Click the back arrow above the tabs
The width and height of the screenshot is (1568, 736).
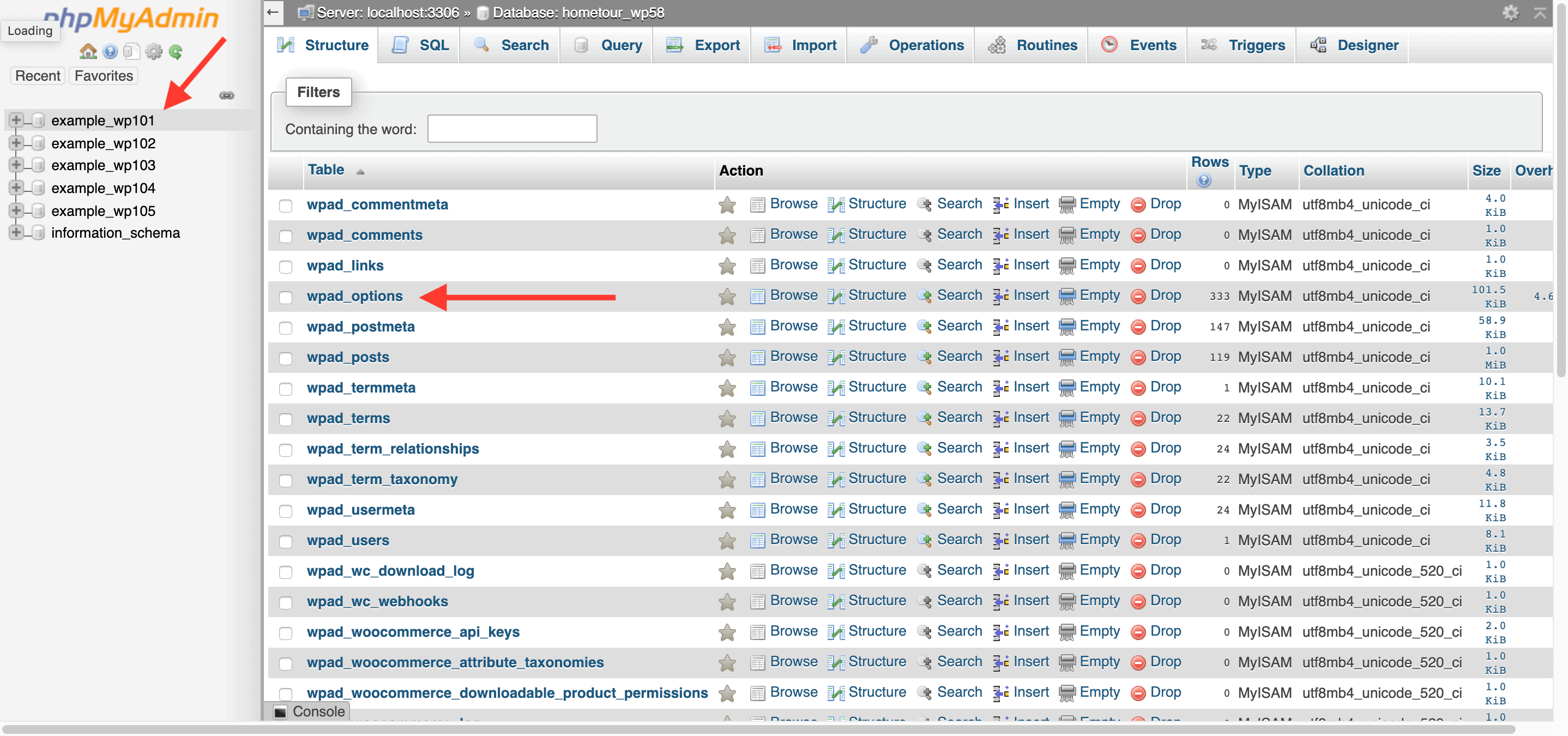(x=272, y=12)
